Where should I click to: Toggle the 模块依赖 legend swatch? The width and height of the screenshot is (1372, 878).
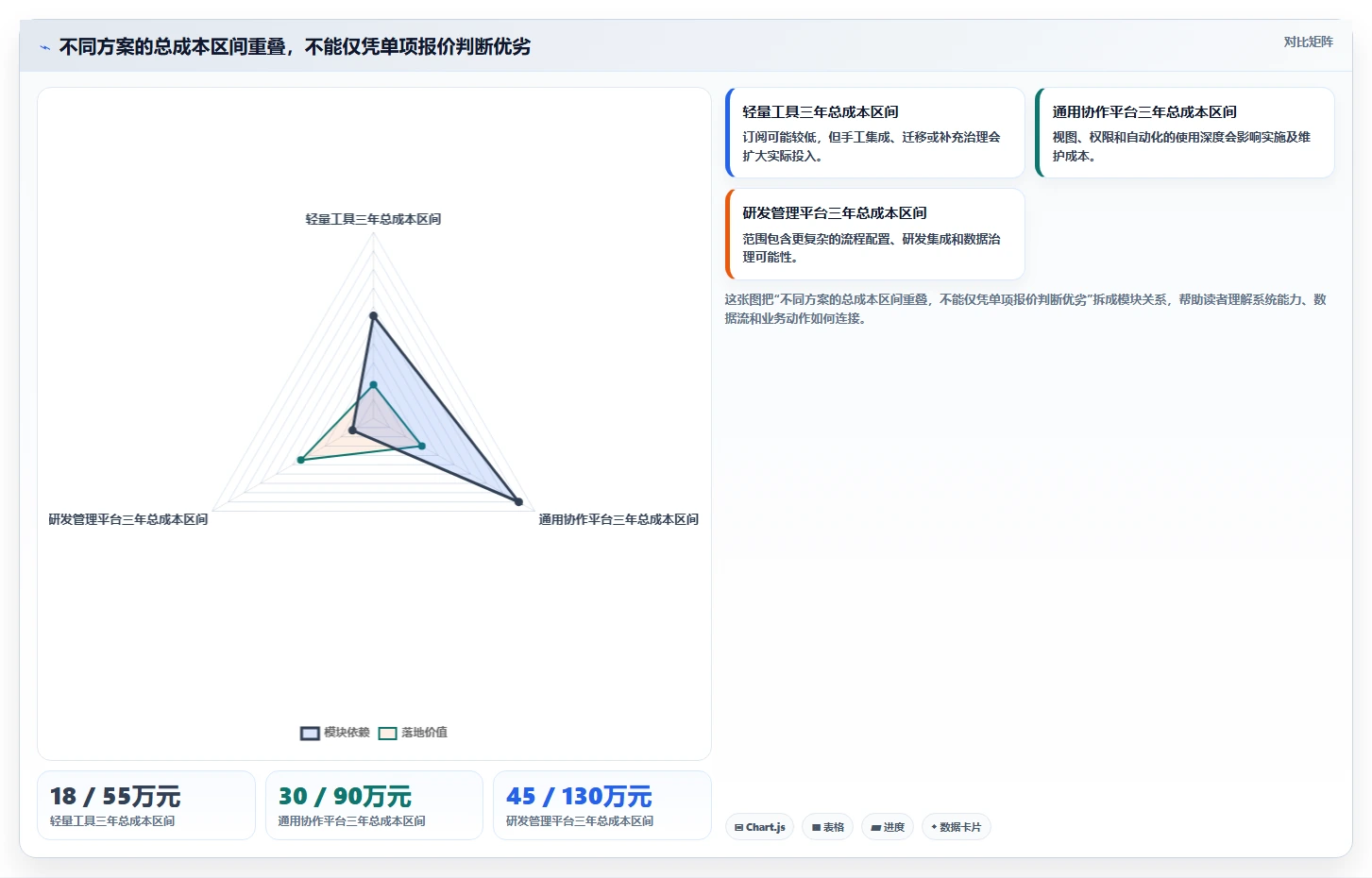pyautogui.click(x=310, y=734)
